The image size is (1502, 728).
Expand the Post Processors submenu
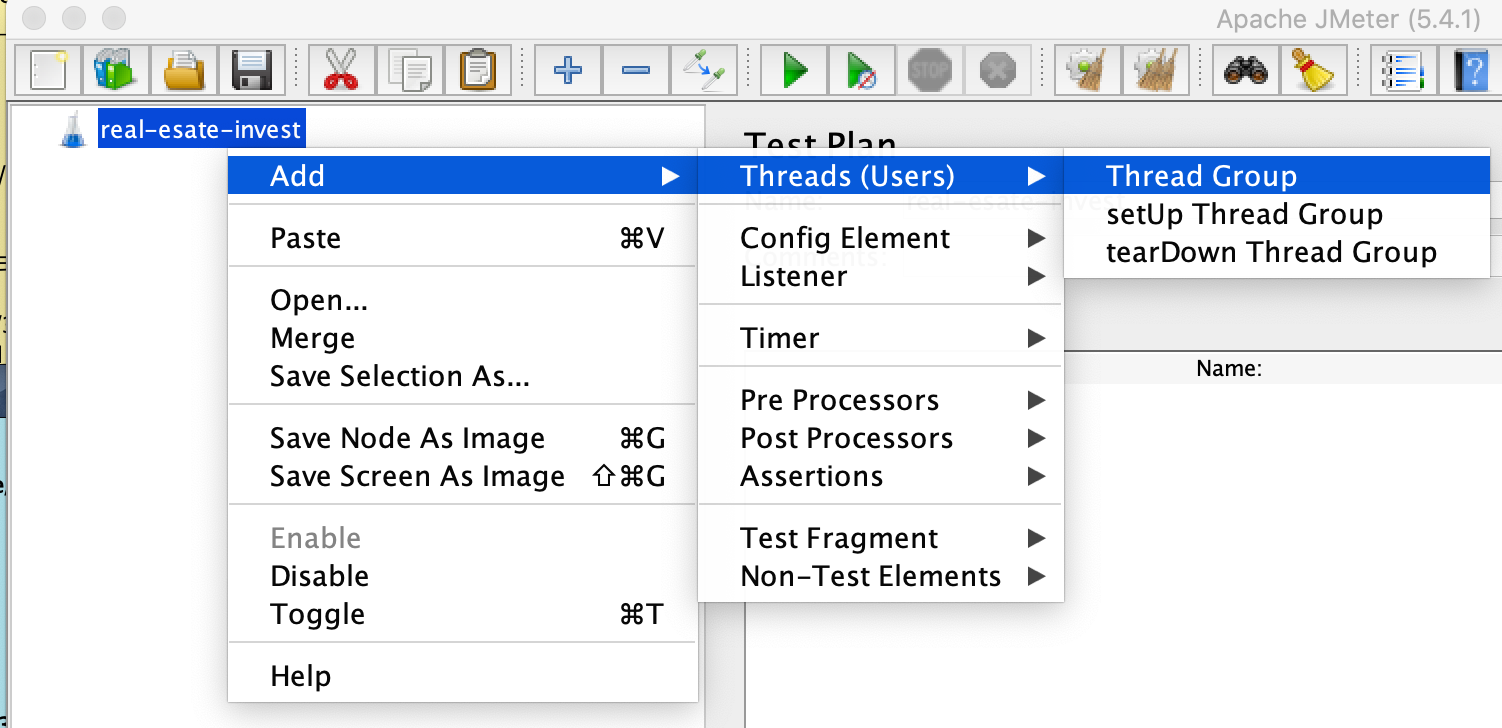coord(881,438)
